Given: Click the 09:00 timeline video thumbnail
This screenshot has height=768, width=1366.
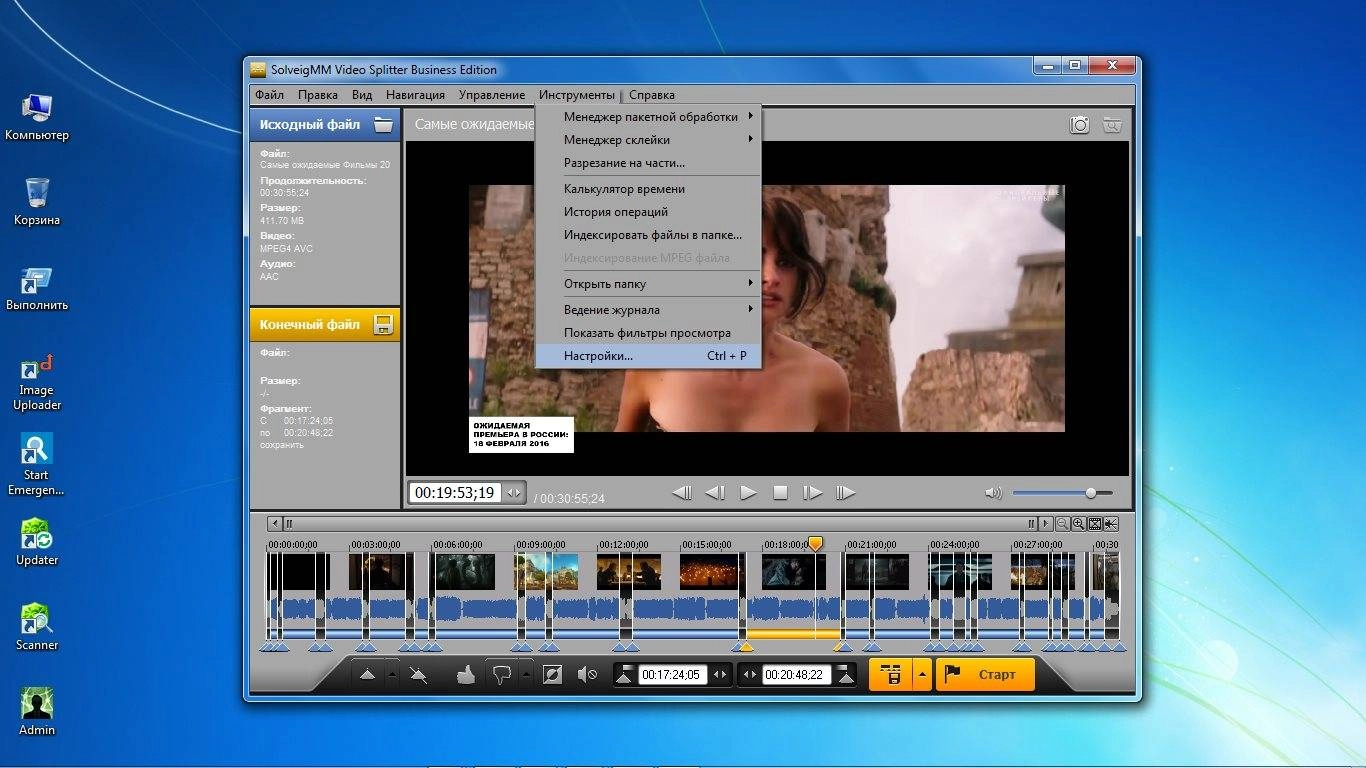Looking at the screenshot, I should [547, 572].
